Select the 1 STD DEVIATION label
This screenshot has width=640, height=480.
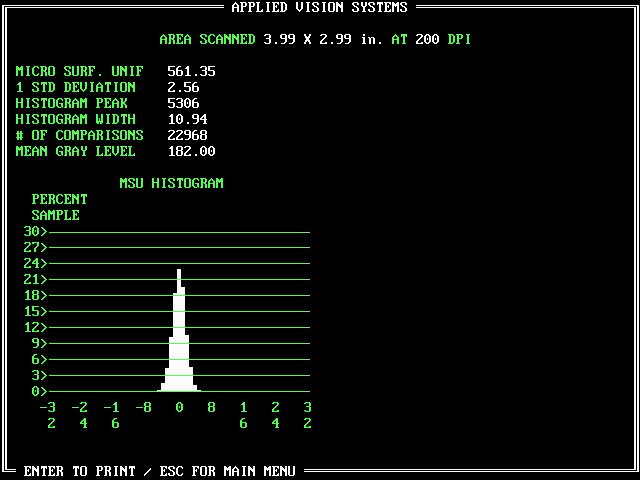[x=76, y=87]
